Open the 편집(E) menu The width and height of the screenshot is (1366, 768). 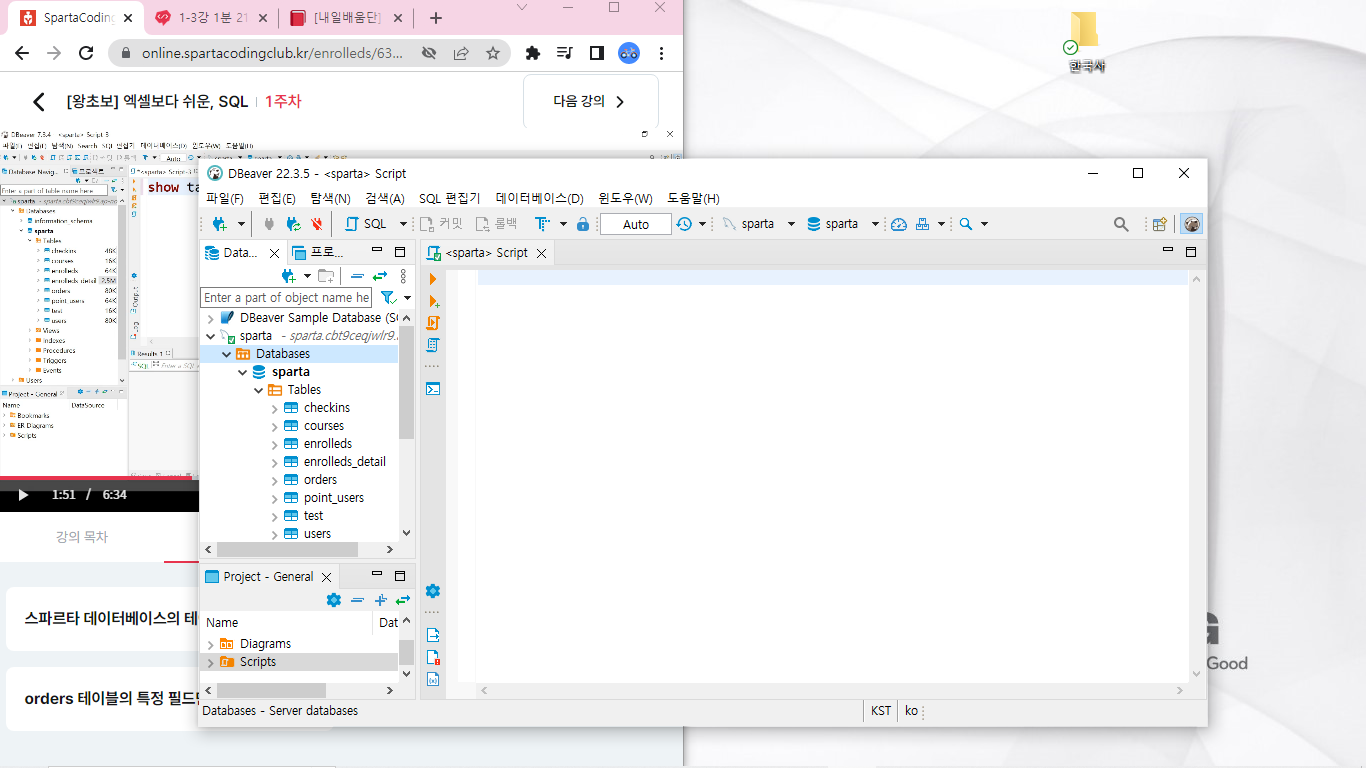pos(277,198)
